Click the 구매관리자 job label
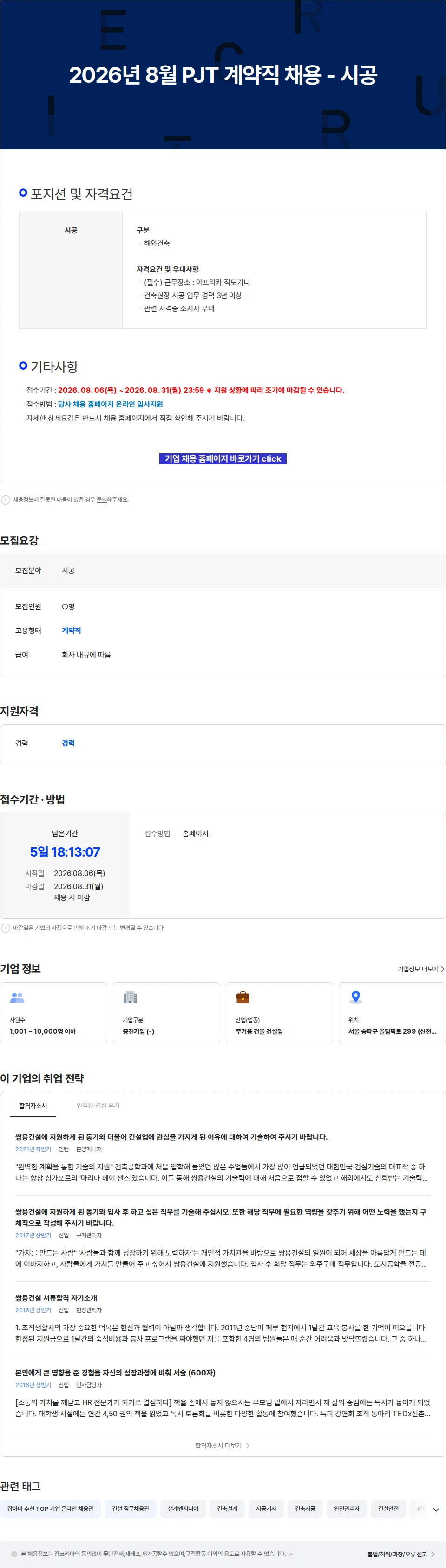The width and height of the screenshot is (446, 1568). click(x=89, y=1235)
